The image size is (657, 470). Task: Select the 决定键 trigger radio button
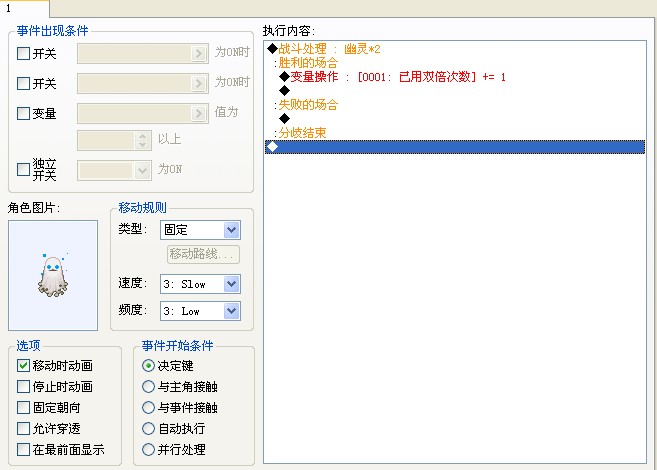coord(148,366)
